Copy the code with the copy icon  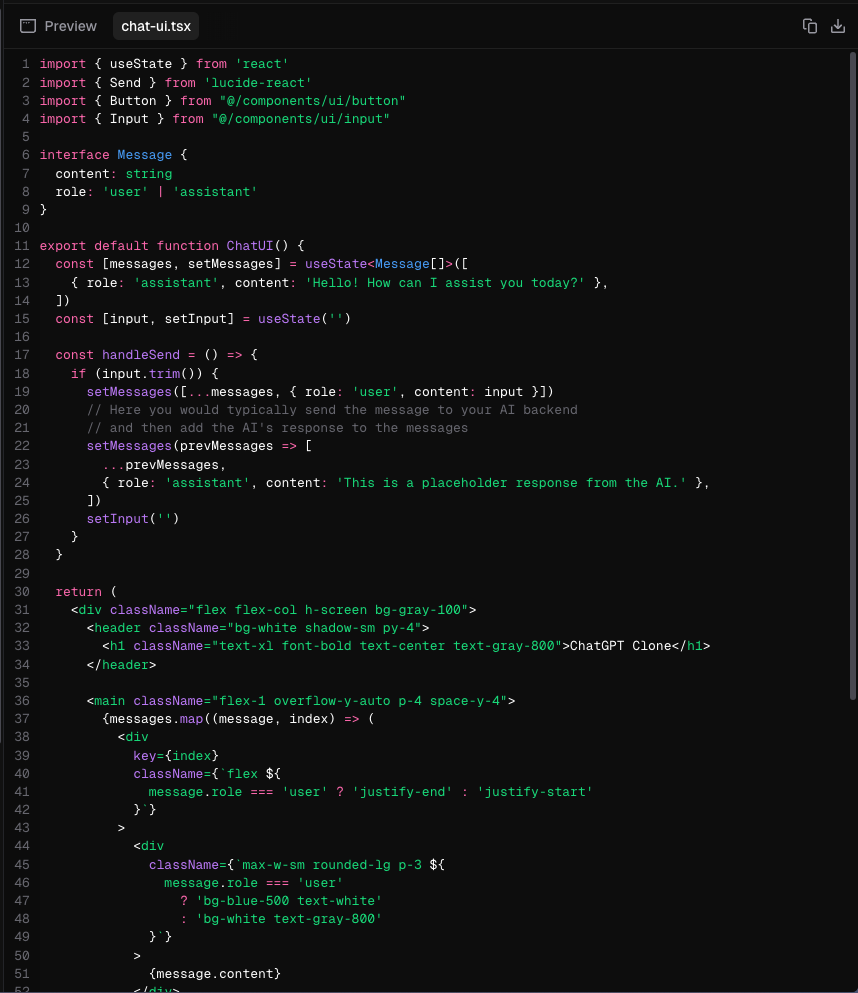point(810,26)
